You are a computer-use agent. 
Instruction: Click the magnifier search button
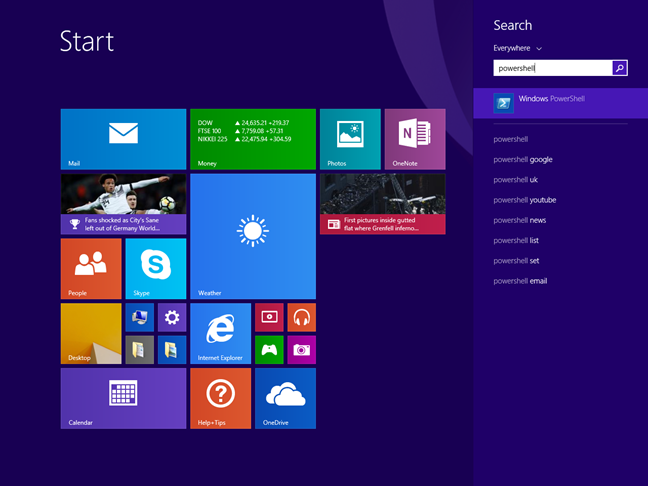619,68
